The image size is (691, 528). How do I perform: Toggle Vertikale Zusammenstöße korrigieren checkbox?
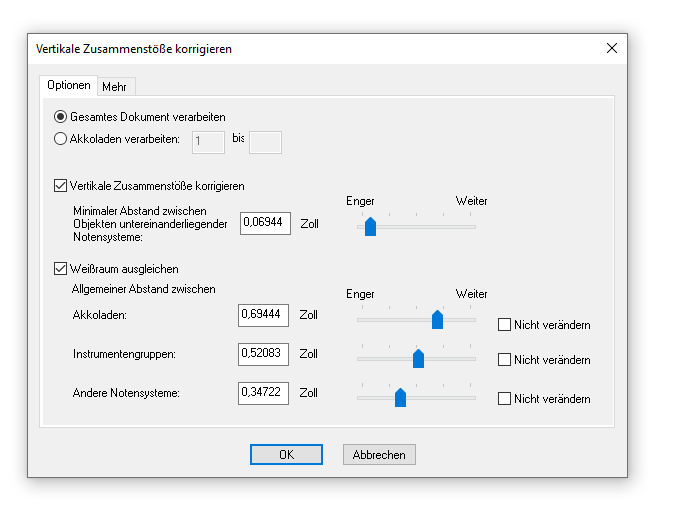point(60,186)
